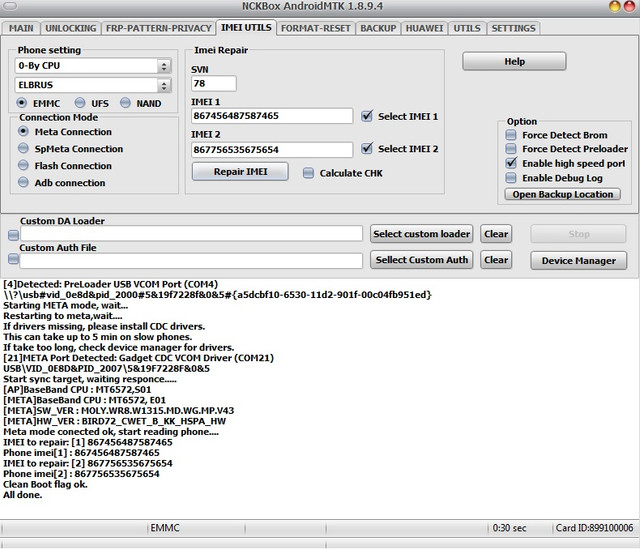Click Select custom loader button
The image size is (640, 549).
point(421,234)
